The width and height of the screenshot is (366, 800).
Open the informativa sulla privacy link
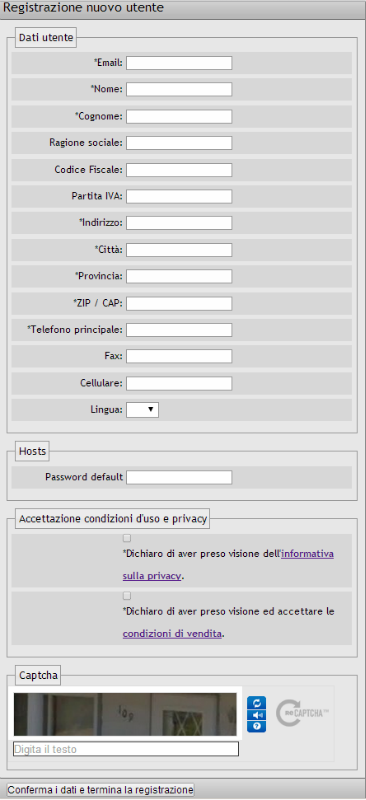pyautogui.click(x=228, y=565)
